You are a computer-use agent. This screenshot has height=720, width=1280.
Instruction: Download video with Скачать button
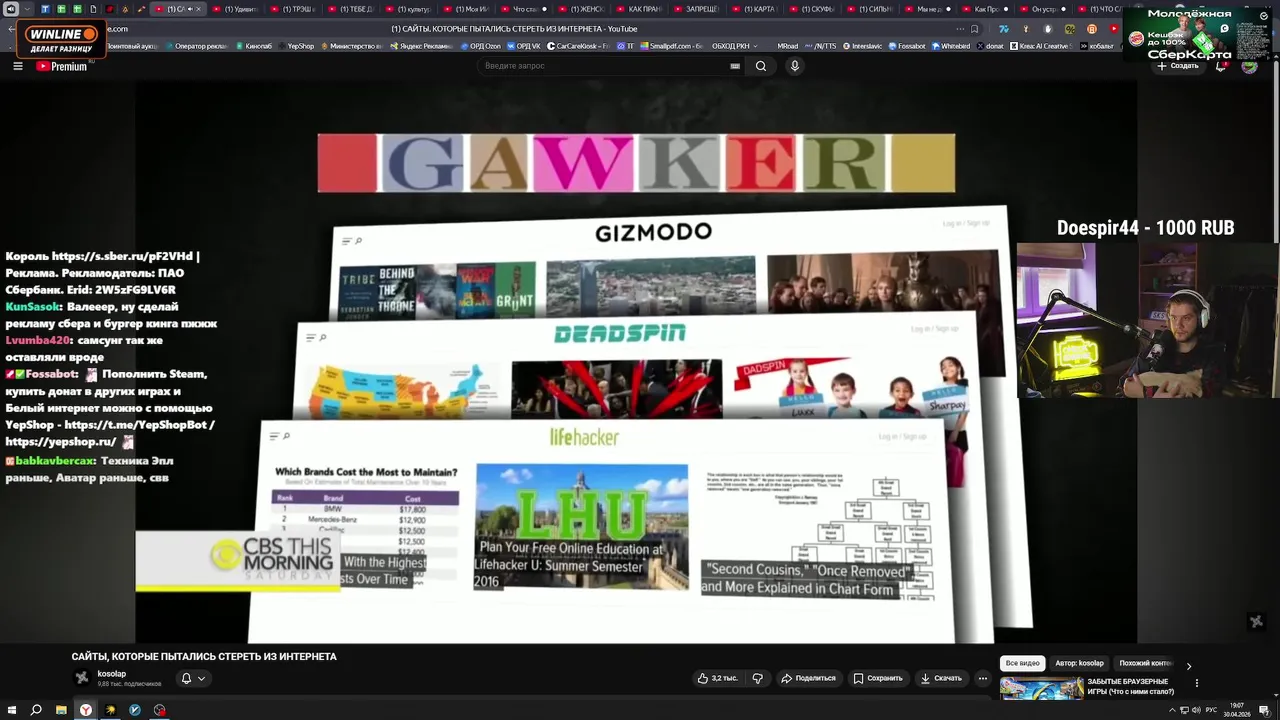click(x=941, y=678)
